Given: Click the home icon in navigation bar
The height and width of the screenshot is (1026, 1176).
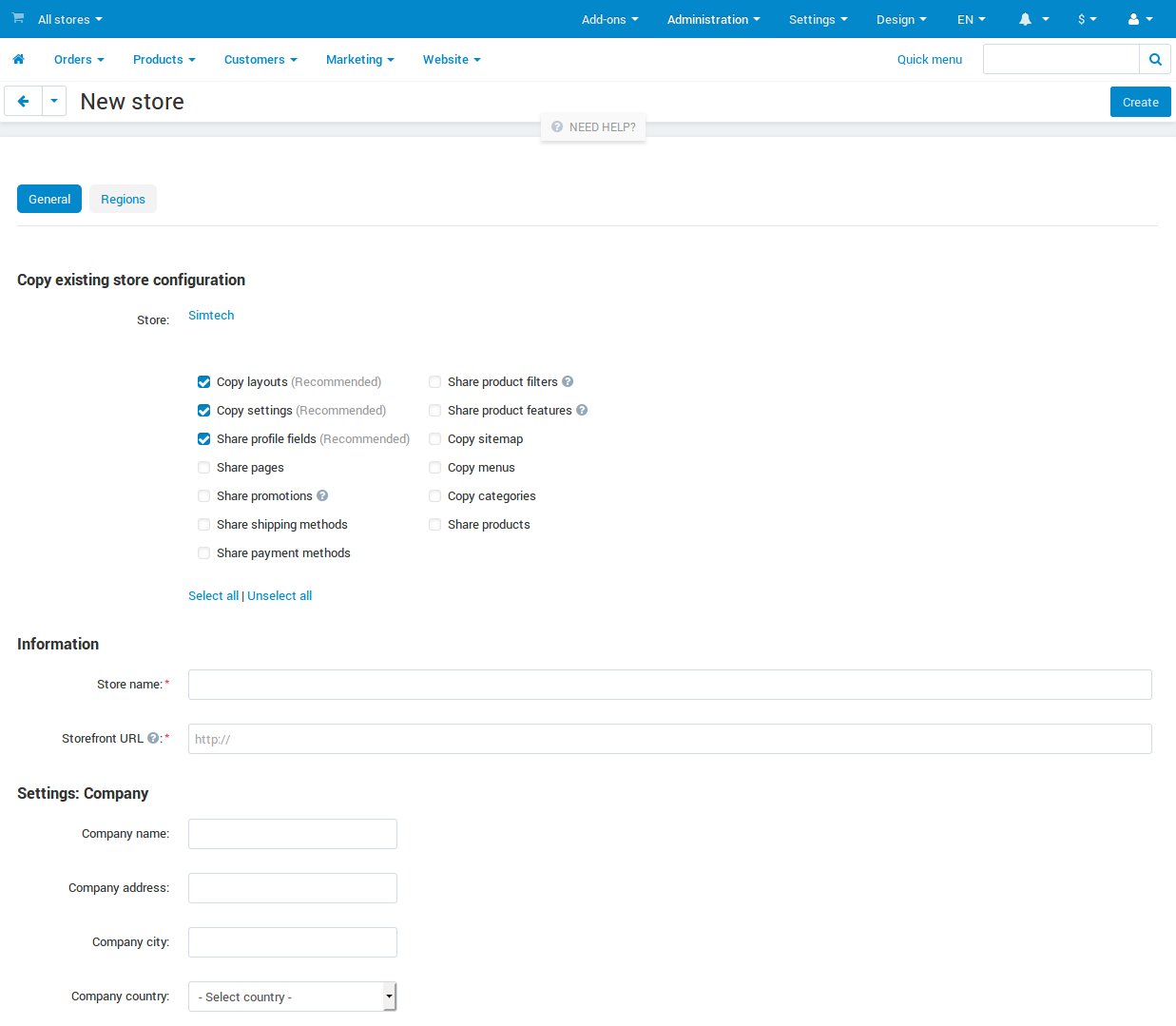Looking at the screenshot, I should click(x=18, y=59).
